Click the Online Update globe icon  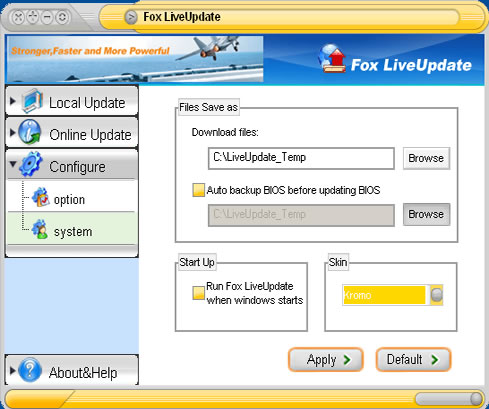[x=30, y=132]
